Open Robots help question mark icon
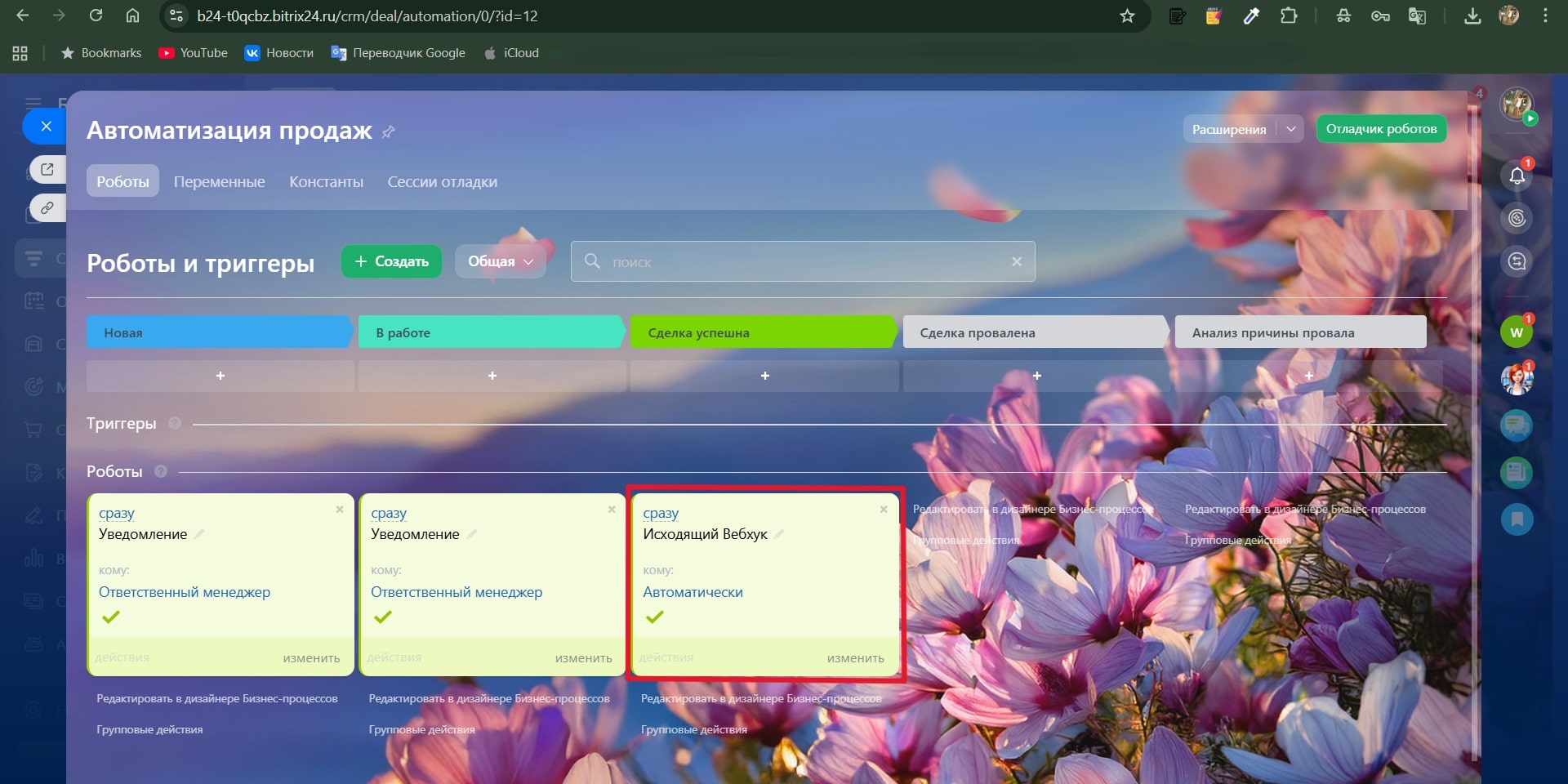The height and width of the screenshot is (784, 1568). pyautogui.click(x=161, y=471)
